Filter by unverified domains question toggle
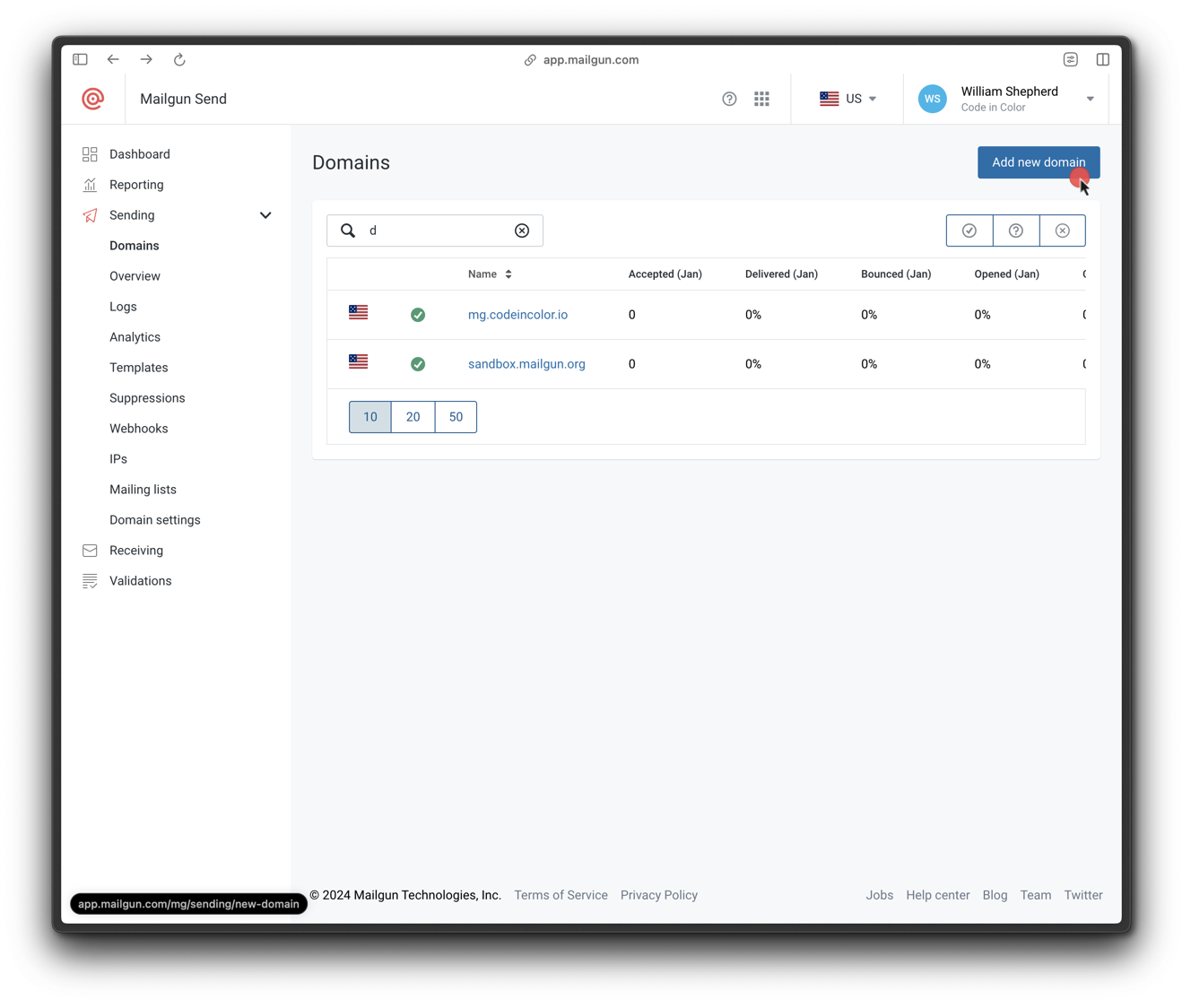 click(x=1016, y=230)
